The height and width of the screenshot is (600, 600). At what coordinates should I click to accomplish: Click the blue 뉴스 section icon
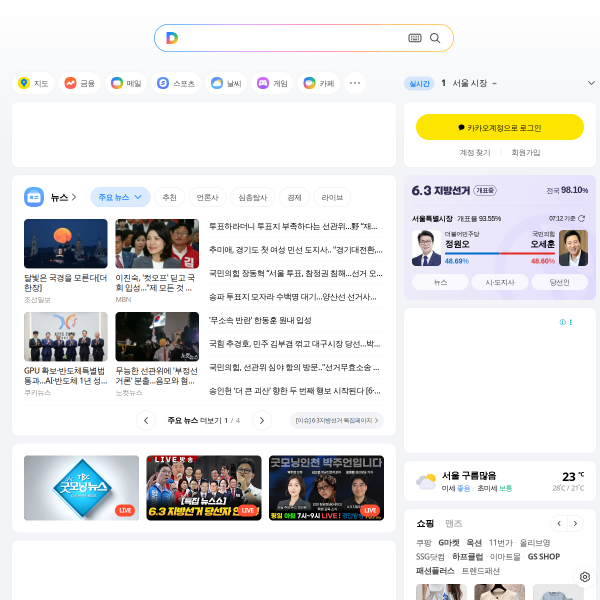pos(34,197)
